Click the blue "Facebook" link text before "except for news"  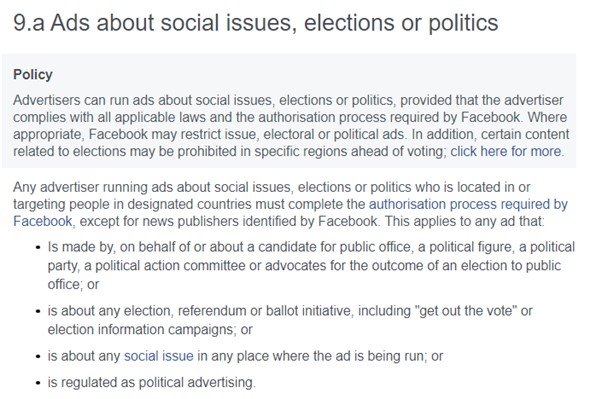click(43, 221)
